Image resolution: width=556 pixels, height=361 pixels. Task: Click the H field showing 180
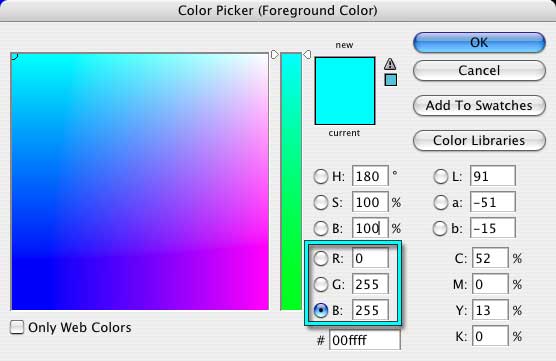click(370, 176)
